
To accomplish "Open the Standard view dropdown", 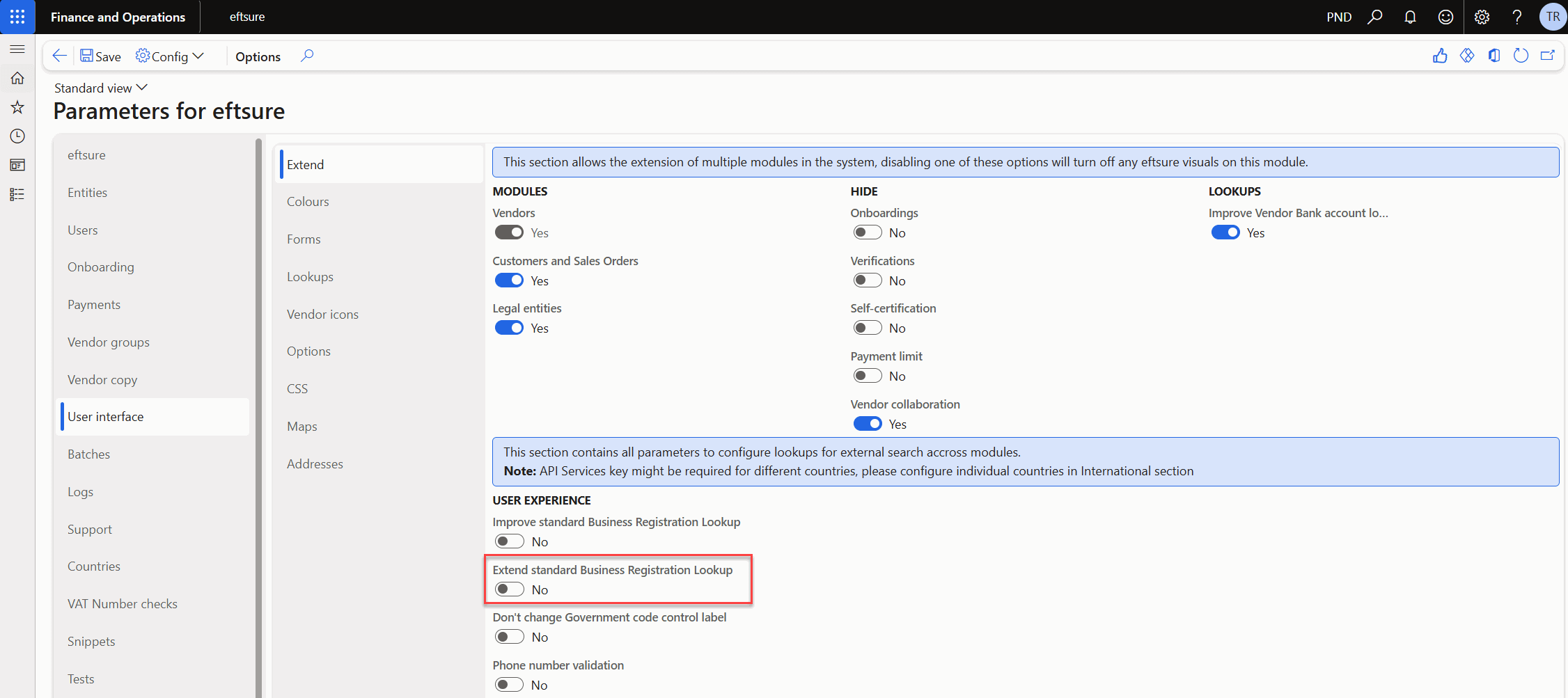I will tap(101, 88).
